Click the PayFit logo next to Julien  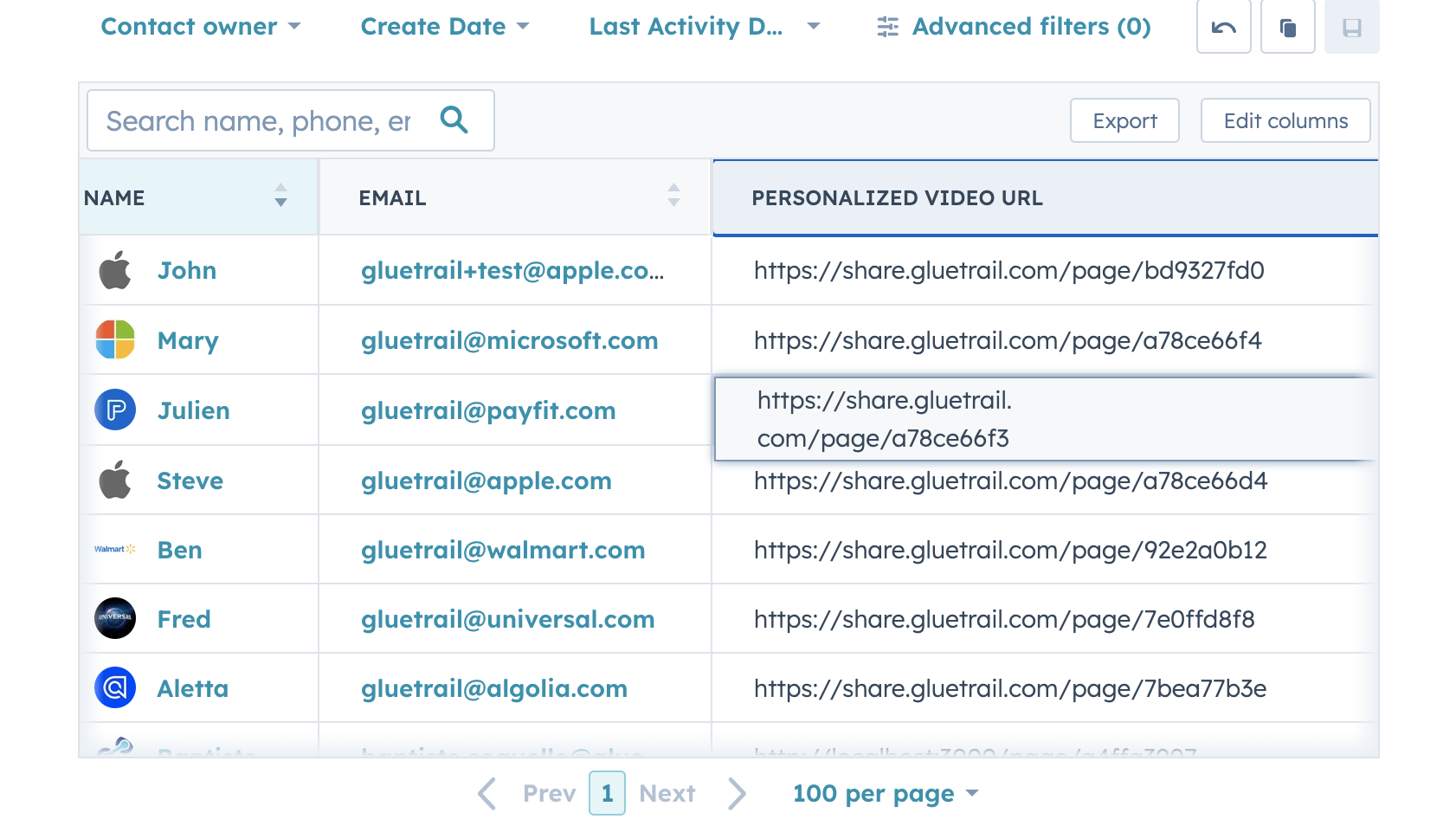coord(115,409)
